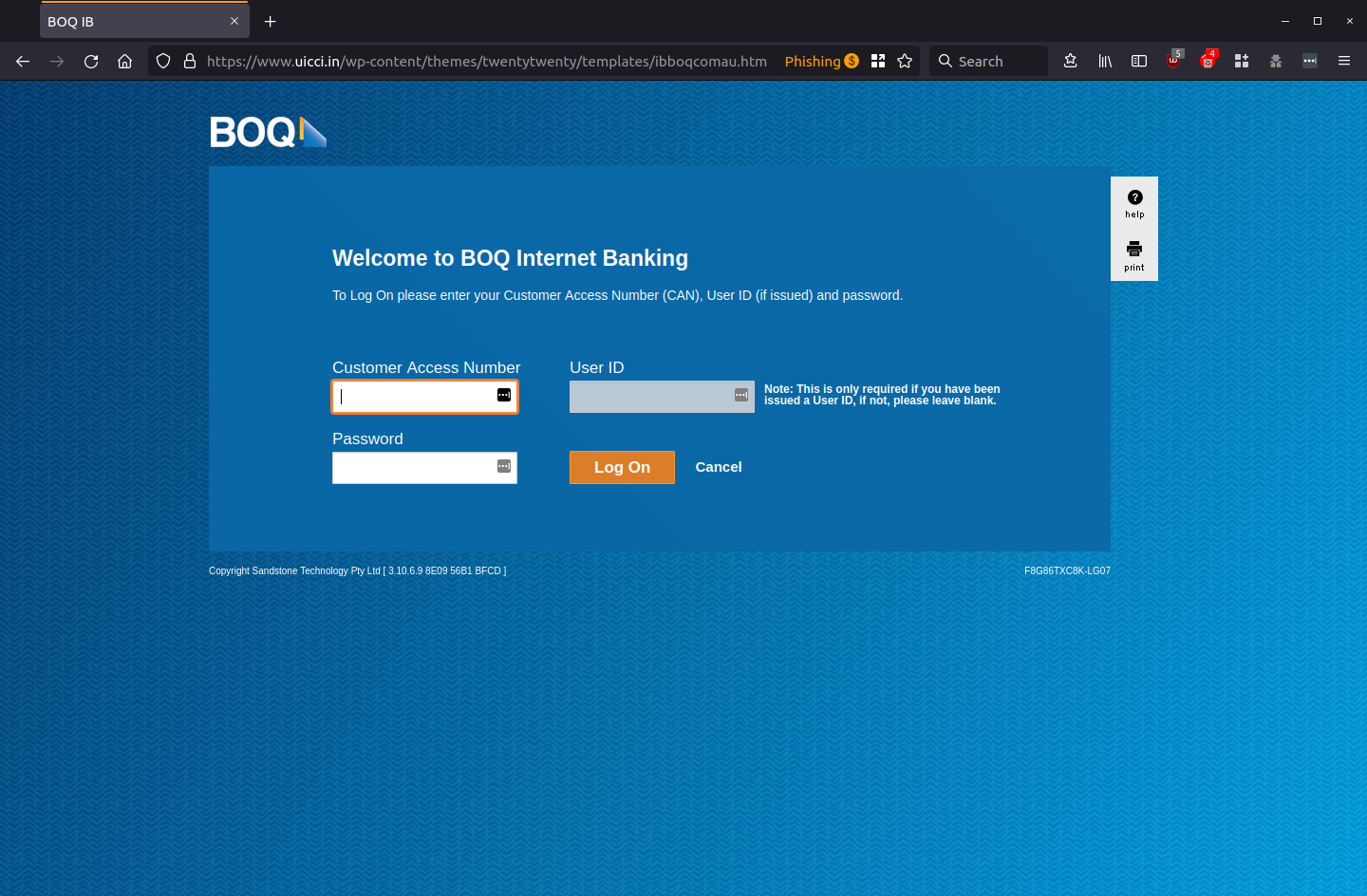
Task: Open the extension icon showing tiles and a plus
Action: (x=1242, y=61)
